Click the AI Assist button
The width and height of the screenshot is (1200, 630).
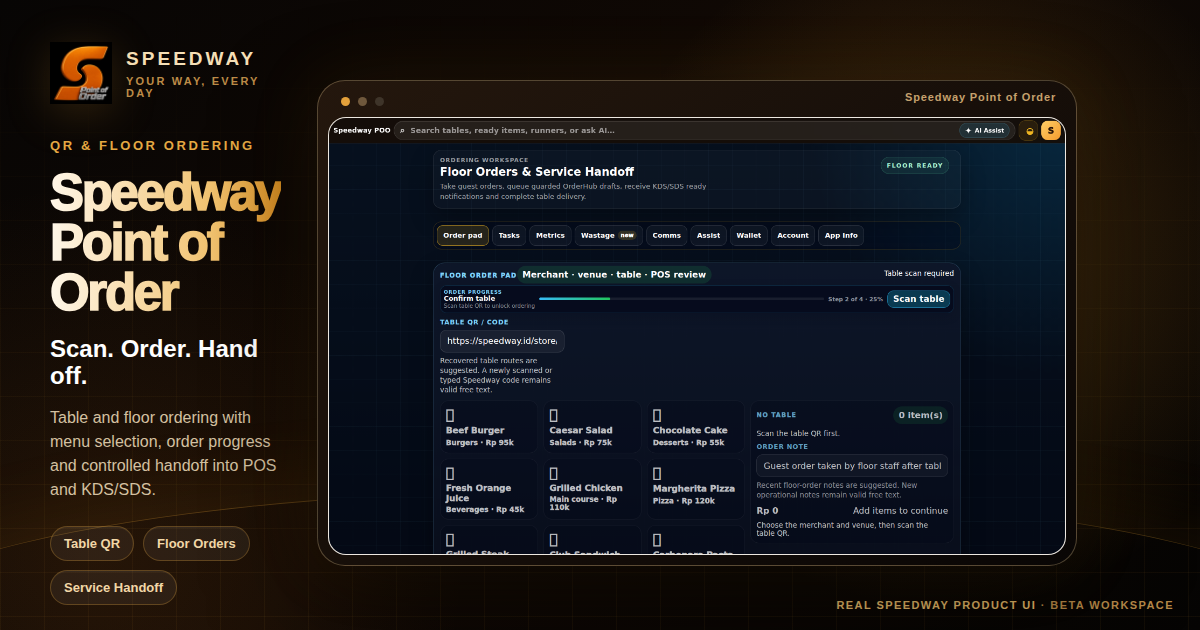pyautogui.click(x=985, y=131)
